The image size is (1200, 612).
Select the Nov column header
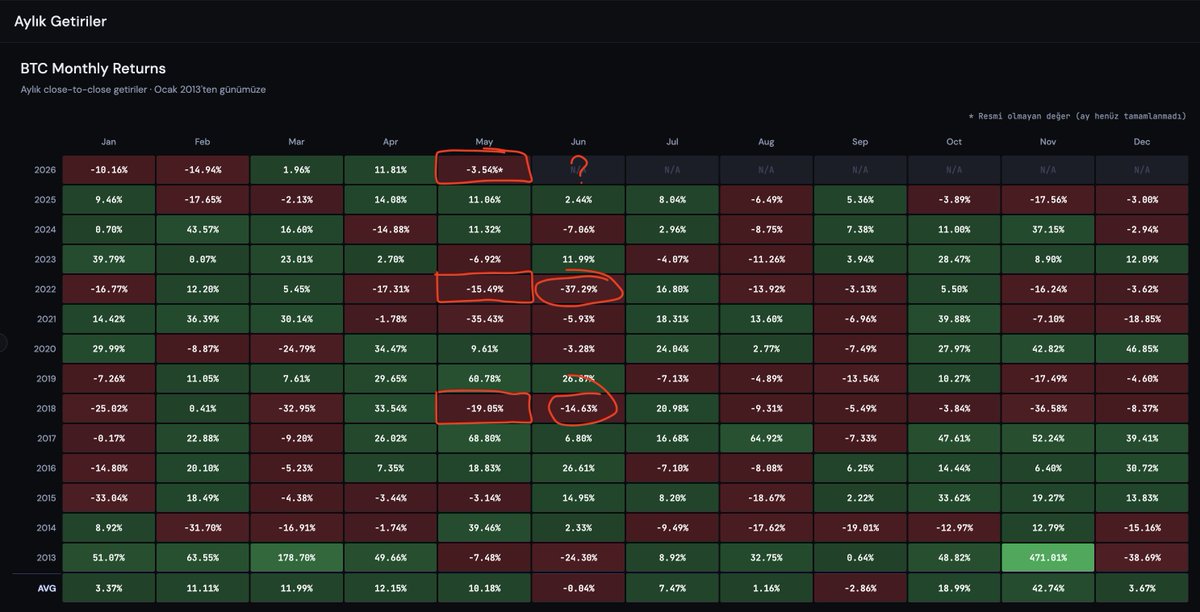1048,142
